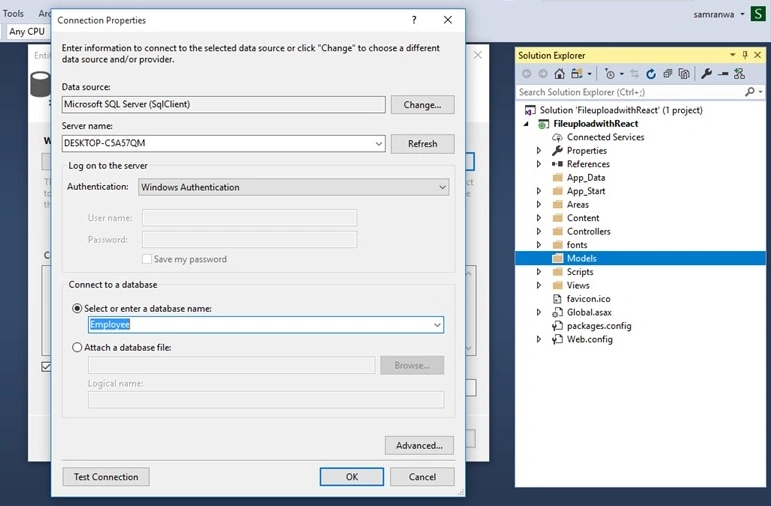Expand the Web.config node
Screen dimensions: 771x506
click(539, 339)
